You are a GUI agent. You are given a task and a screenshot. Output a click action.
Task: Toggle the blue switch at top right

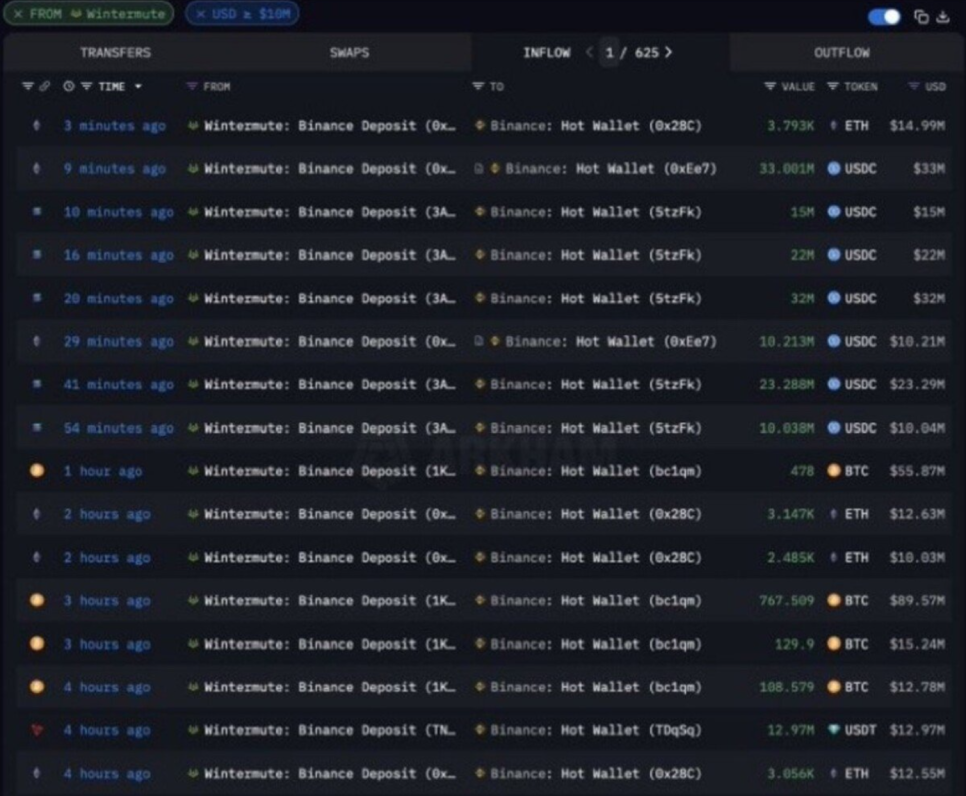[x=884, y=17]
